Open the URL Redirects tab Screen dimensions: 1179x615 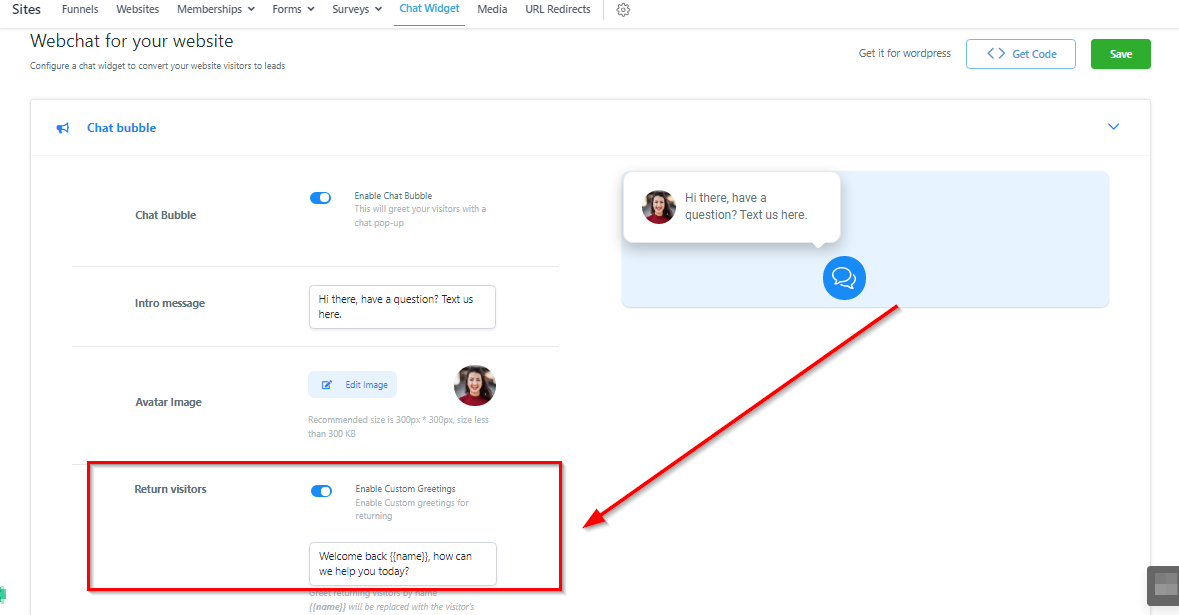click(557, 10)
